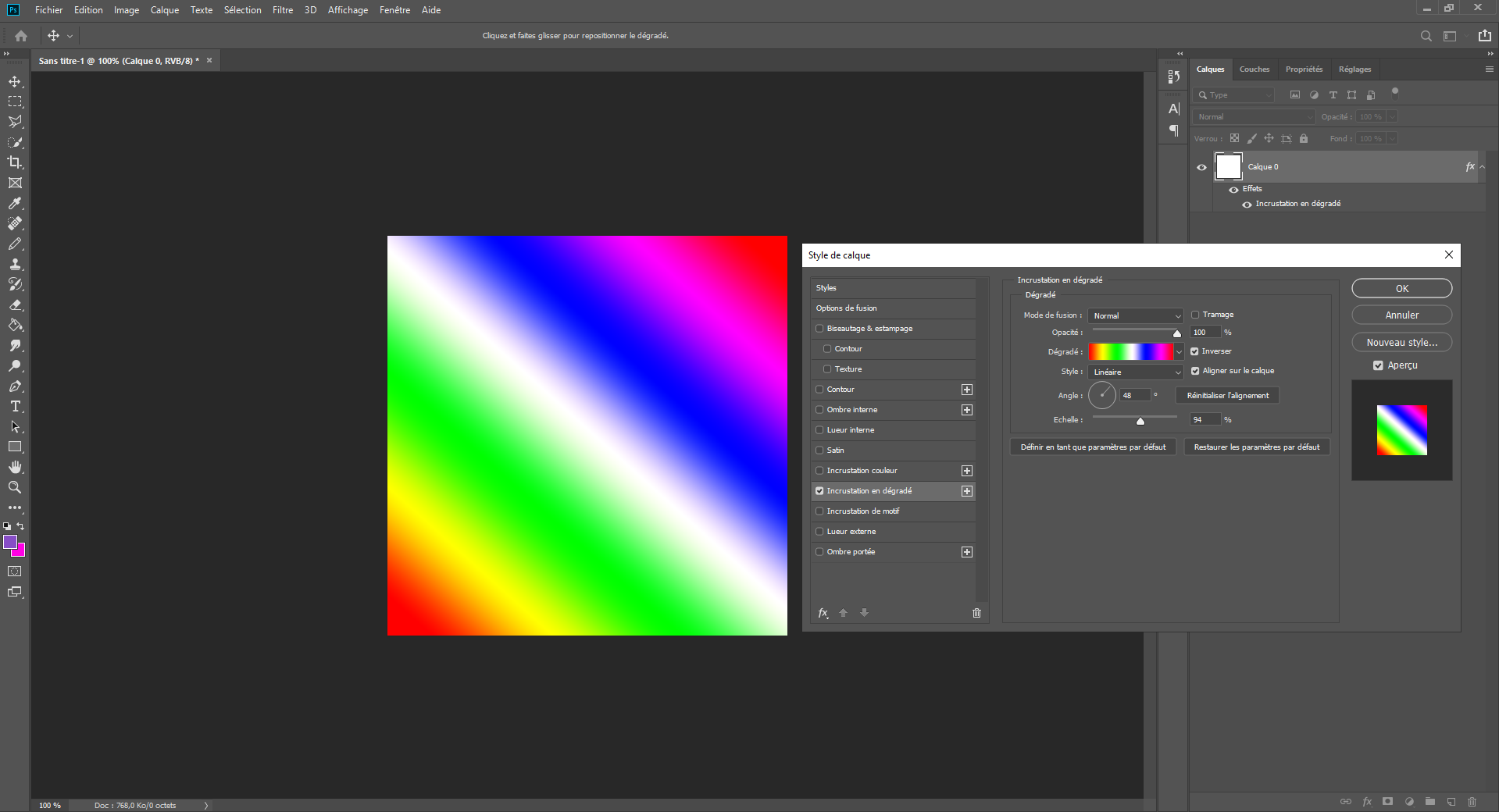Open the search magnifier in options bar

point(1426,36)
